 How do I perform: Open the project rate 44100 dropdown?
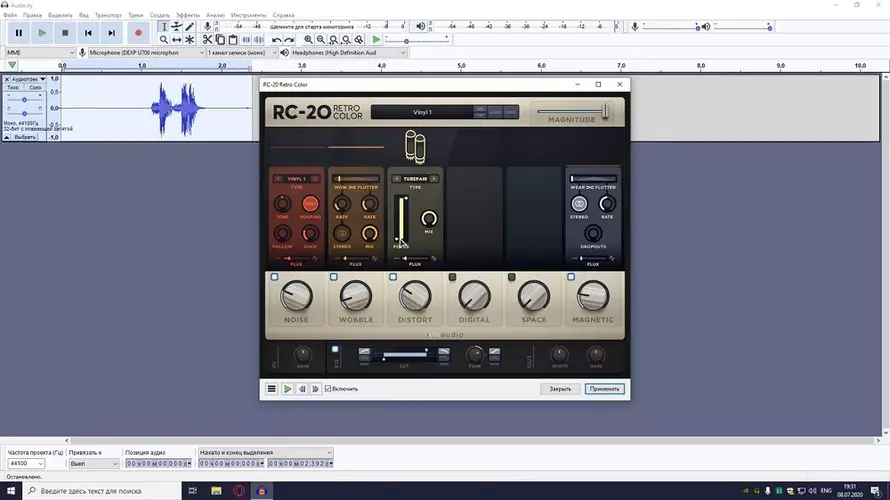pos(26,464)
